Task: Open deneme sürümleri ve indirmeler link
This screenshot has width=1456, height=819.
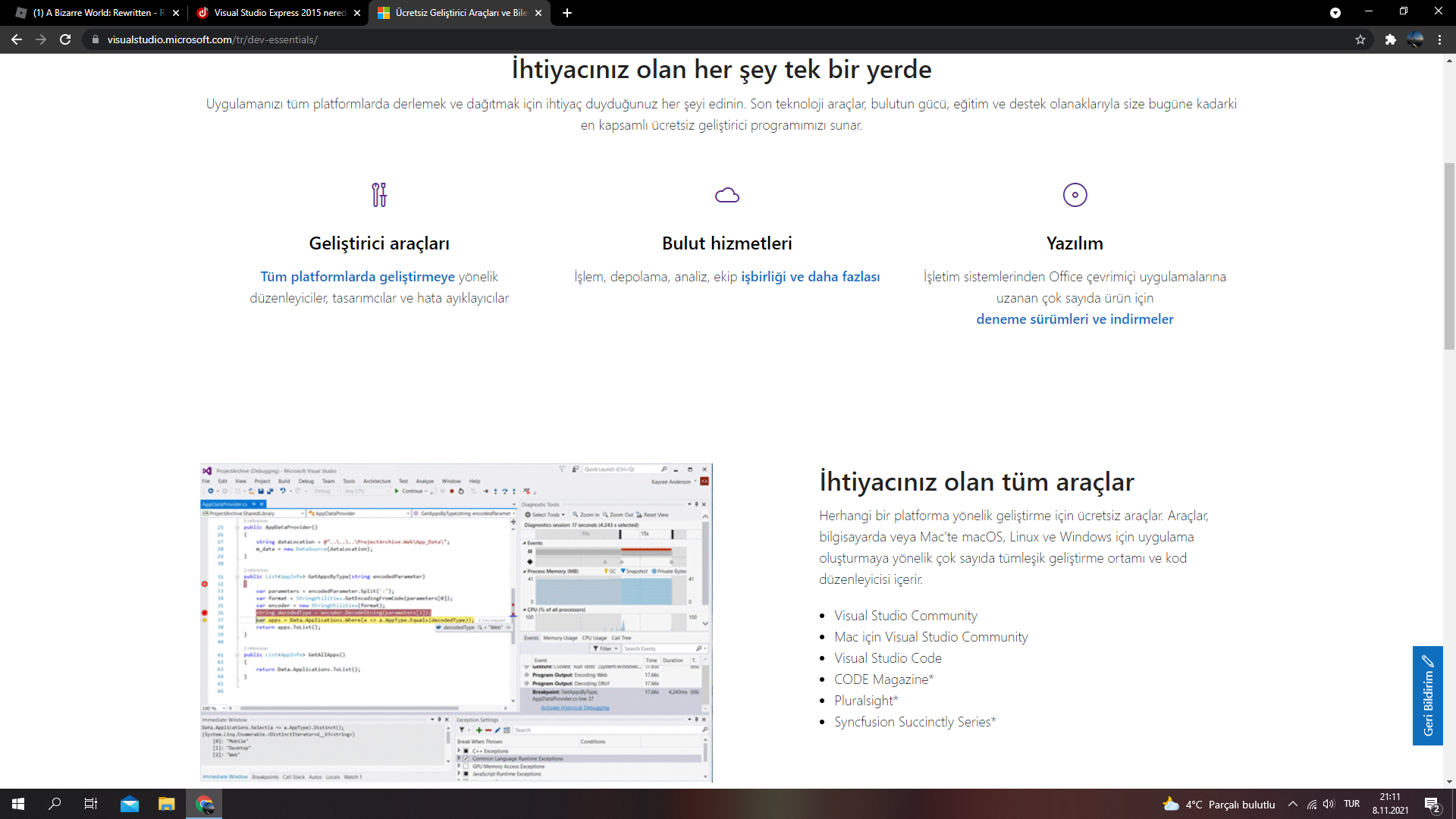Action: pyautogui.click(x=1075, y=319)
